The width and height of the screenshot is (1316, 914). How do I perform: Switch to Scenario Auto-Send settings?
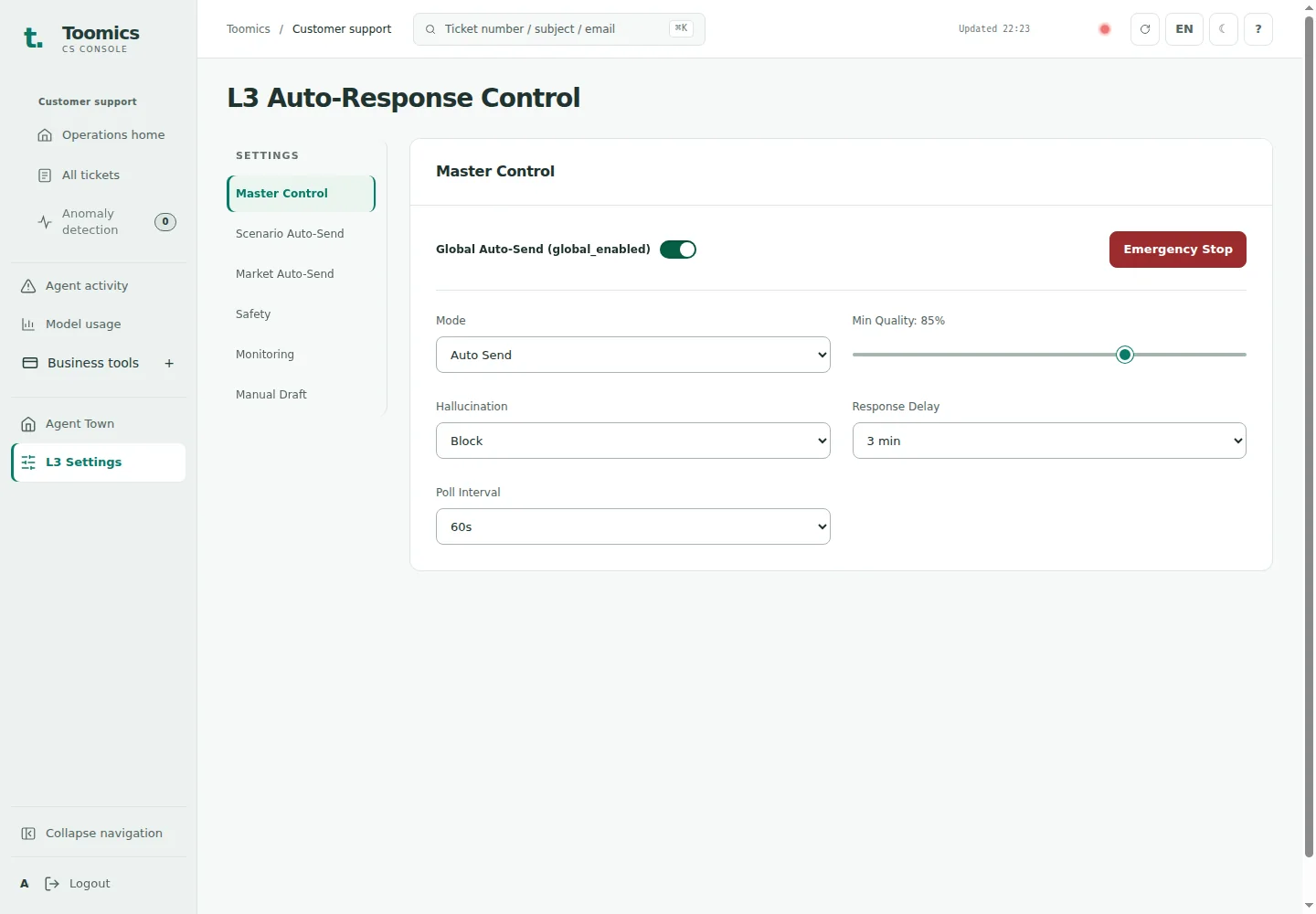coord(301,234)
